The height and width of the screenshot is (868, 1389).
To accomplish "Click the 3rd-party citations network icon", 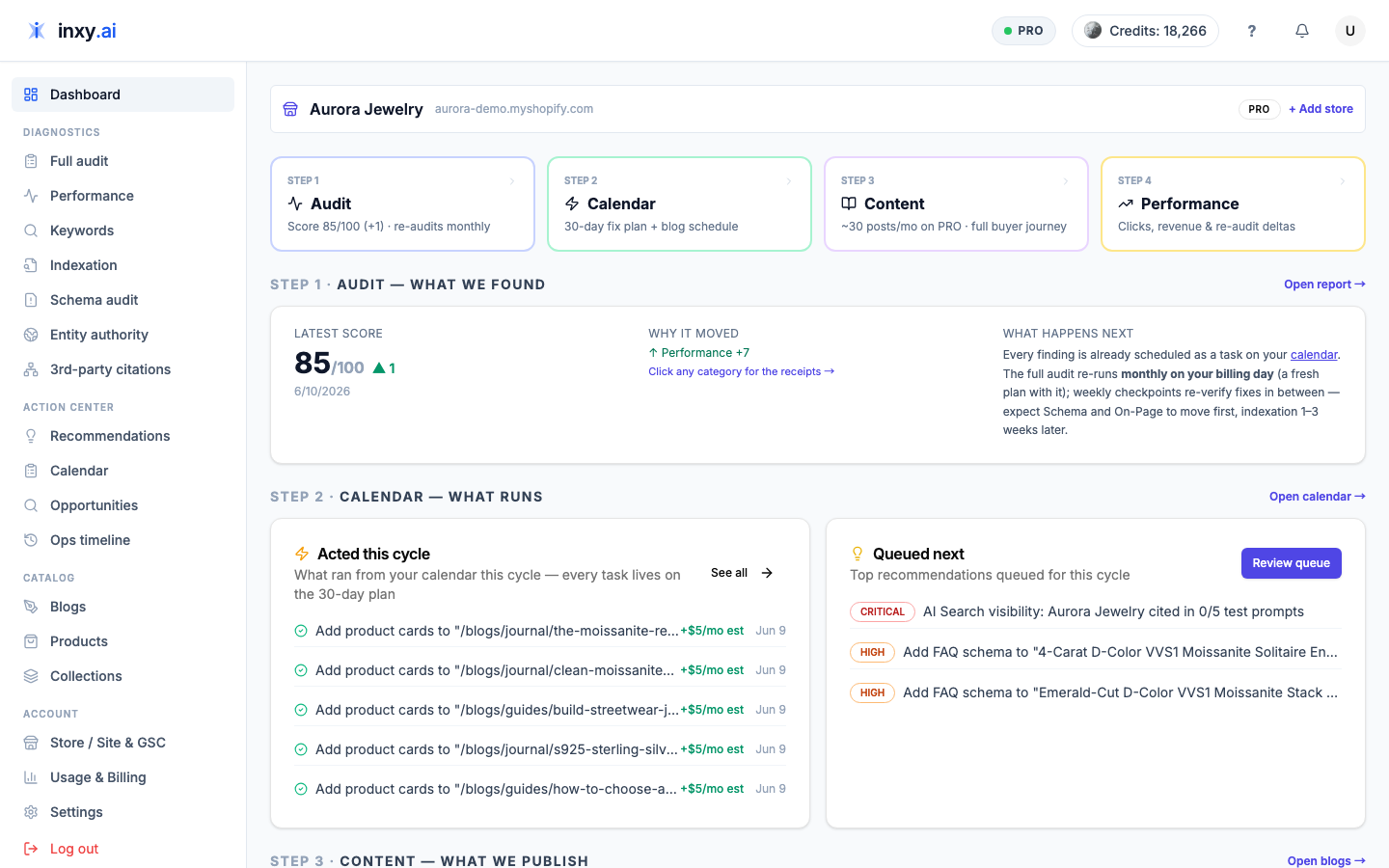I will coord(31,369).
